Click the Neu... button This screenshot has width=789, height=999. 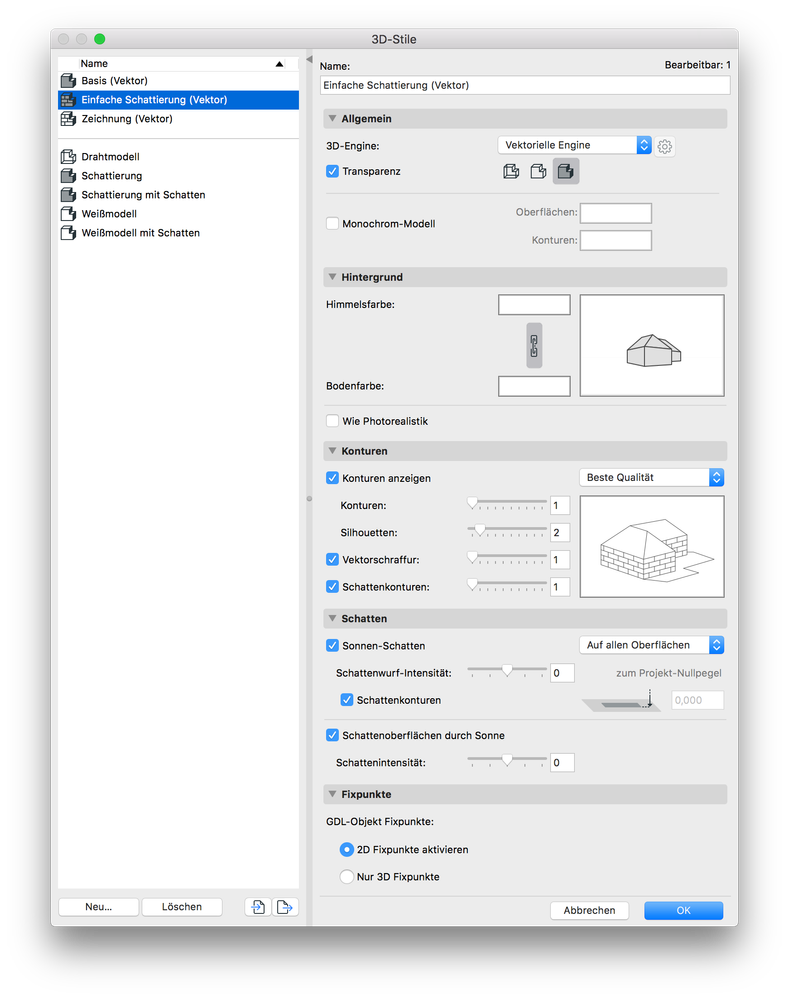99,907
